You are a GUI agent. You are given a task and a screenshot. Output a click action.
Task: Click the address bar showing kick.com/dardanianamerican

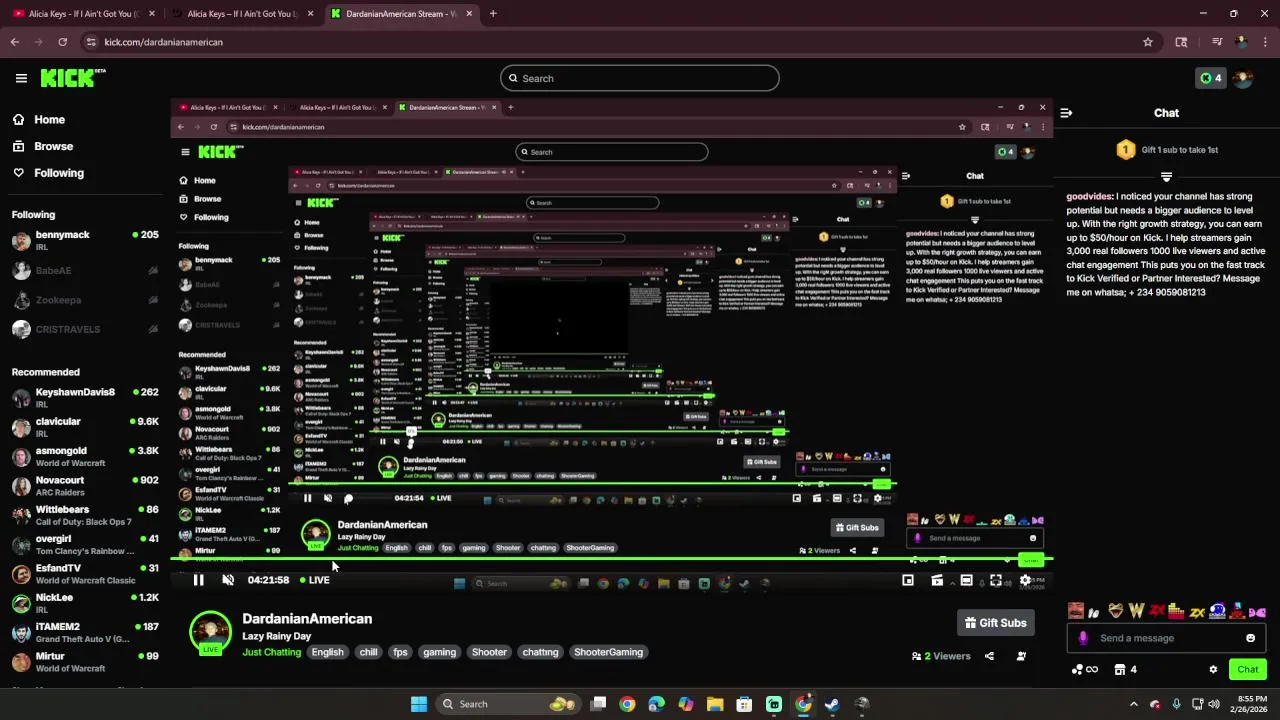click(x=620, y=42)
